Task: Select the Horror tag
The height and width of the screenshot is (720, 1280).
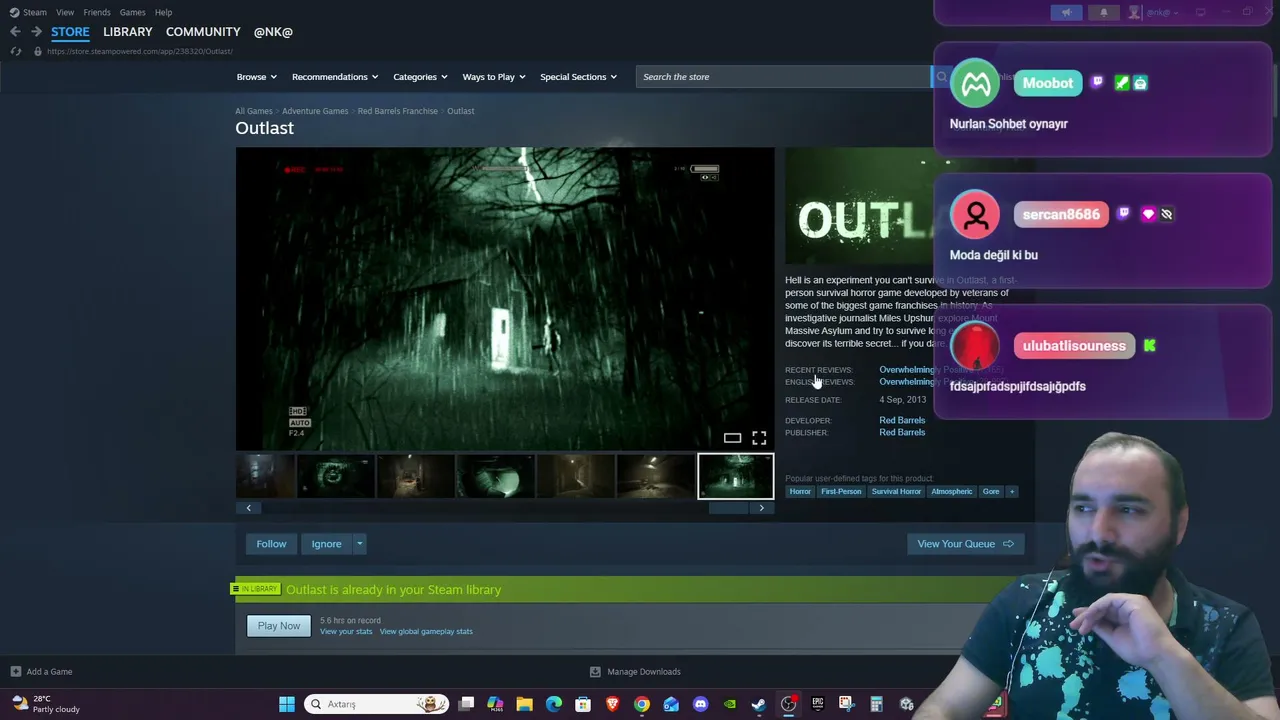Action: [800, 492]
